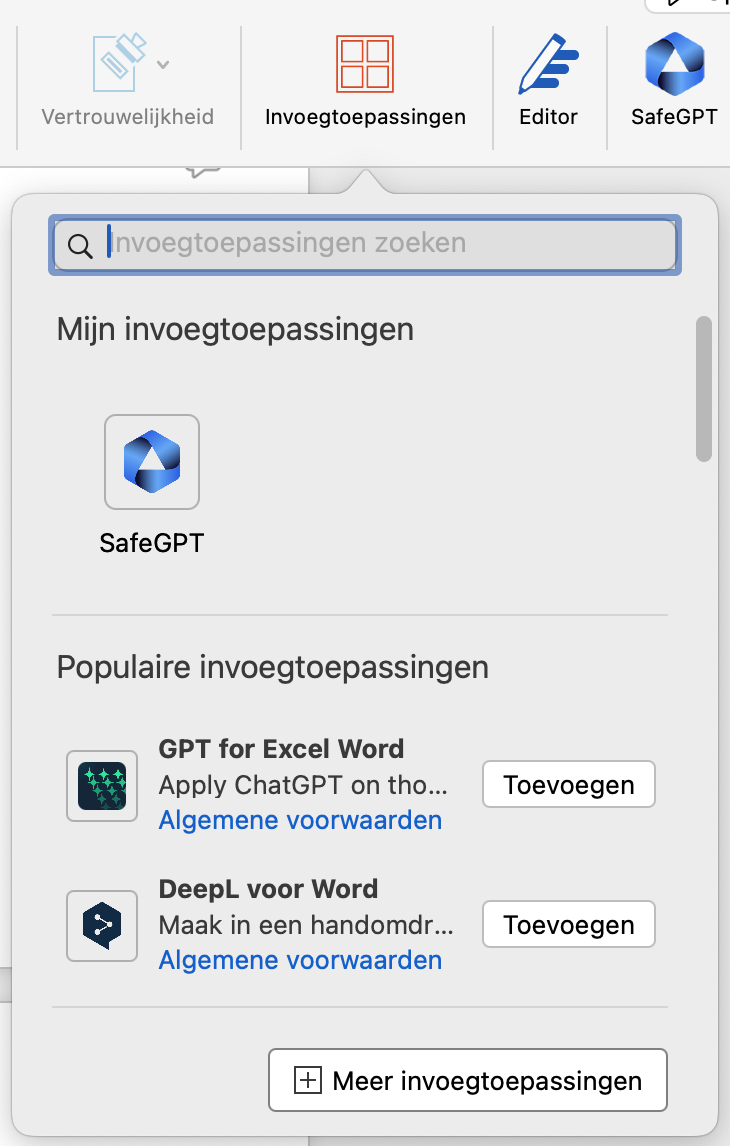Image resolution: width=730 pixels, height=1146 pixels.
Task: Expand the Vertrouwelijkheid dropdown chevron
Action: click(x=163, y=64)
